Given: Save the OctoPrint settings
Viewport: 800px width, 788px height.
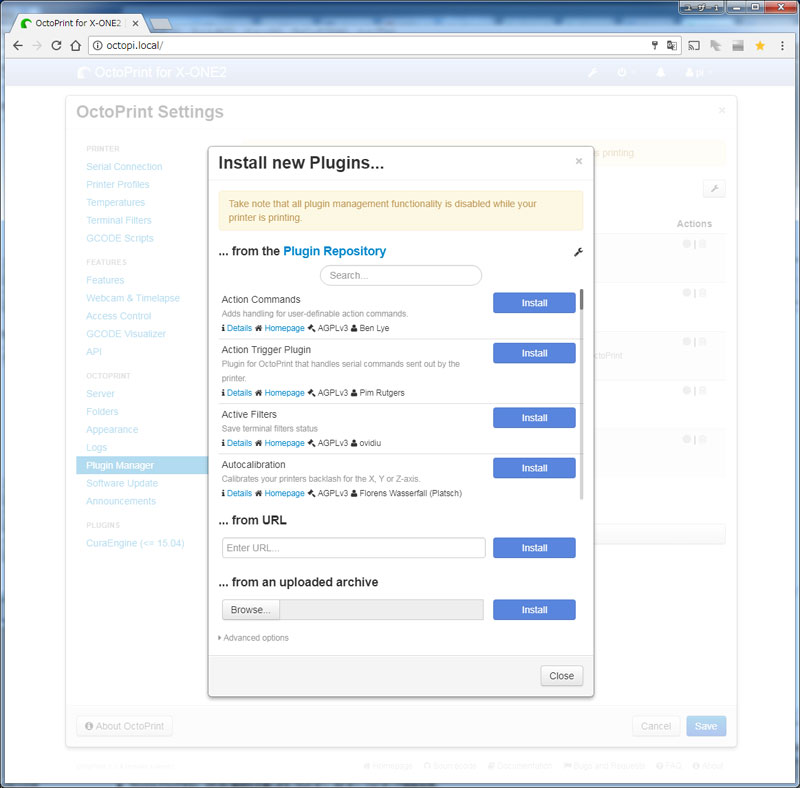Looking at the screenshot, I should point(706,726).
